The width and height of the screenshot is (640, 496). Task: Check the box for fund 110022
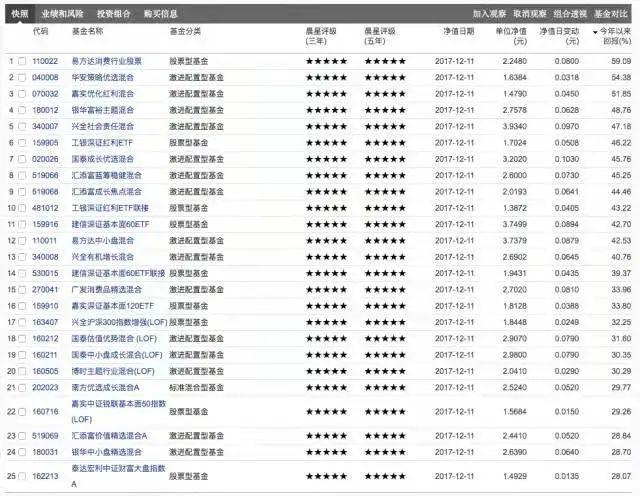(x=22, y=61)
